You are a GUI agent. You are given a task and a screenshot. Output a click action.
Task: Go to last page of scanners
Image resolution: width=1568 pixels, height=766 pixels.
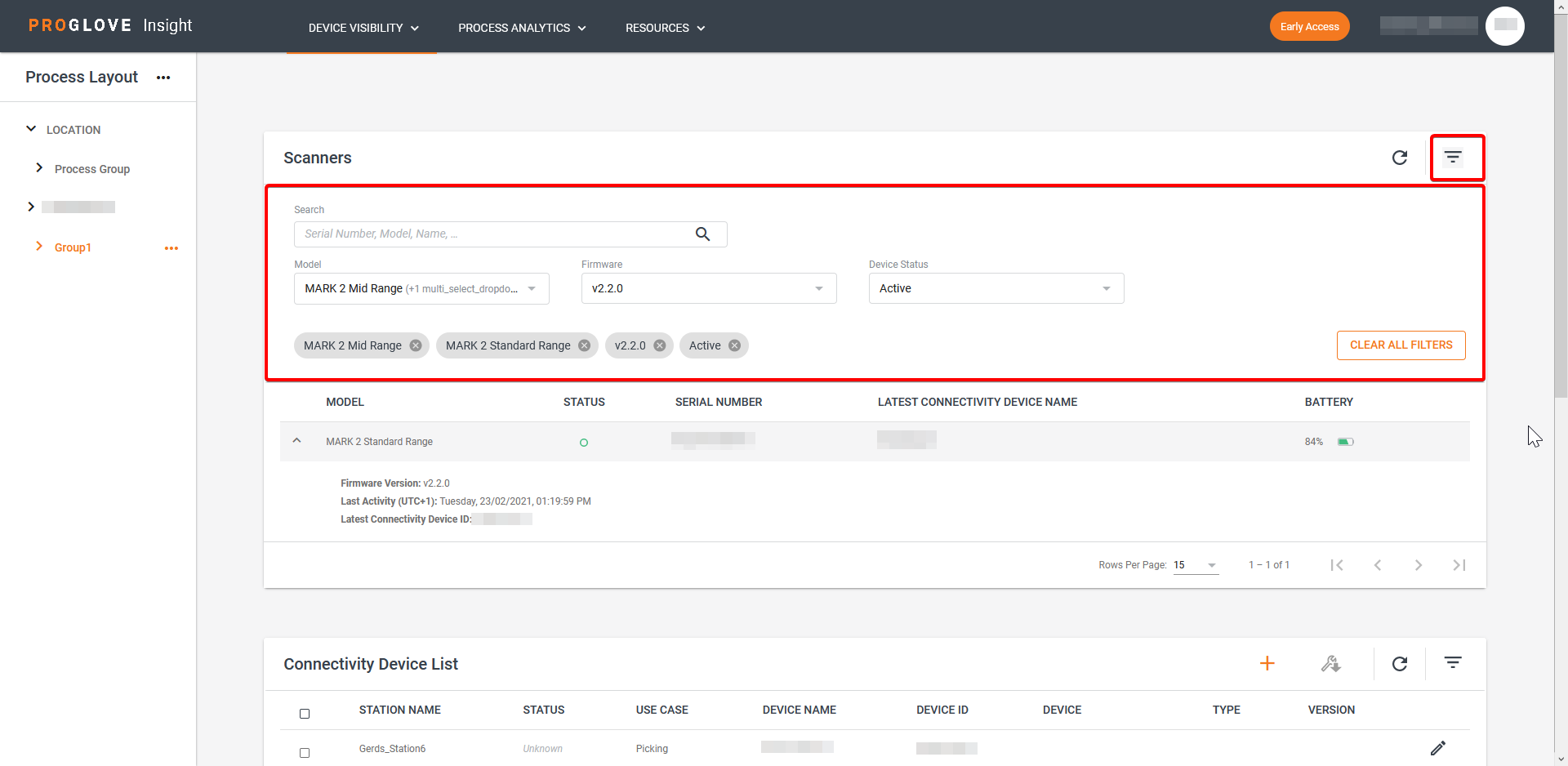tap(1459, 565)
